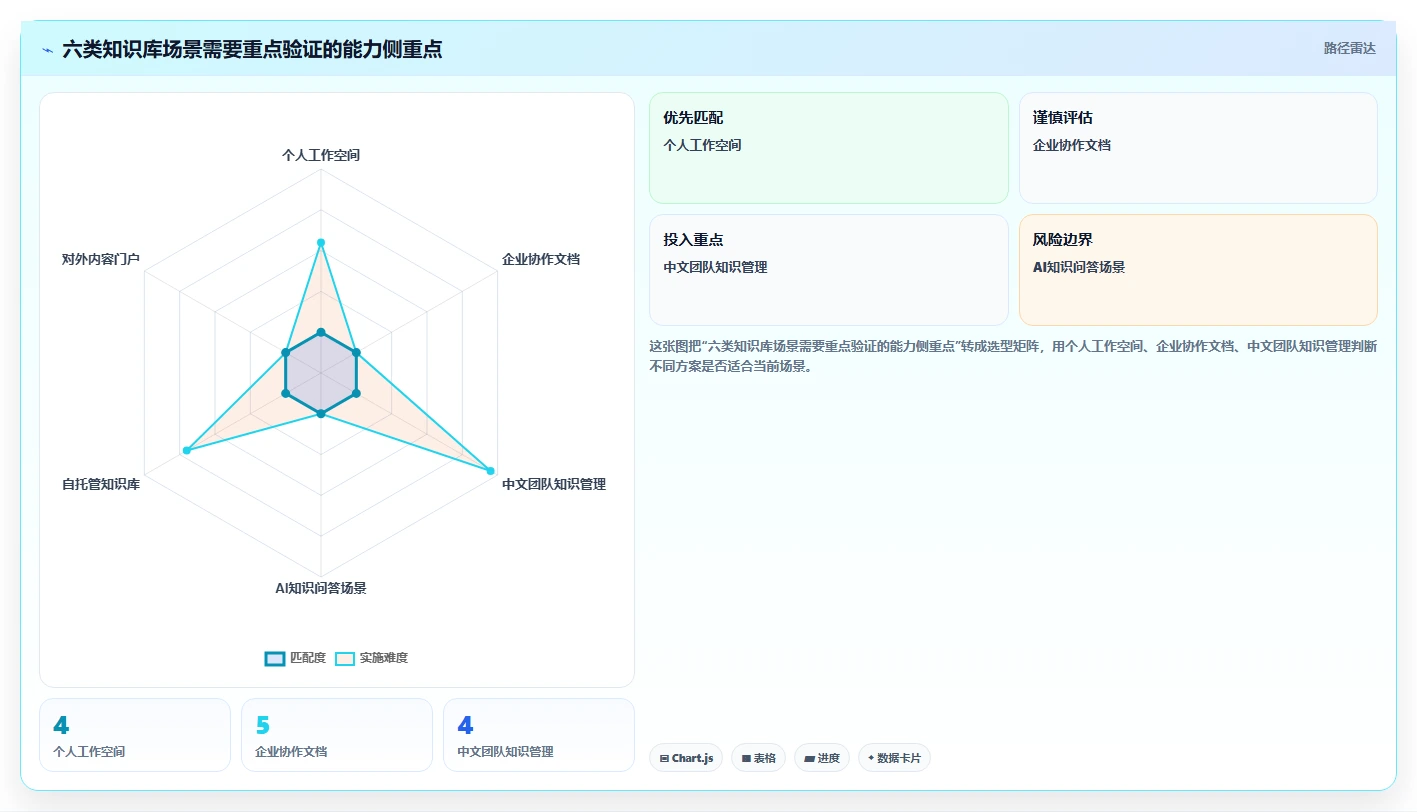Click the description paragraph starting 这张图把

(x=1013, y=356)
